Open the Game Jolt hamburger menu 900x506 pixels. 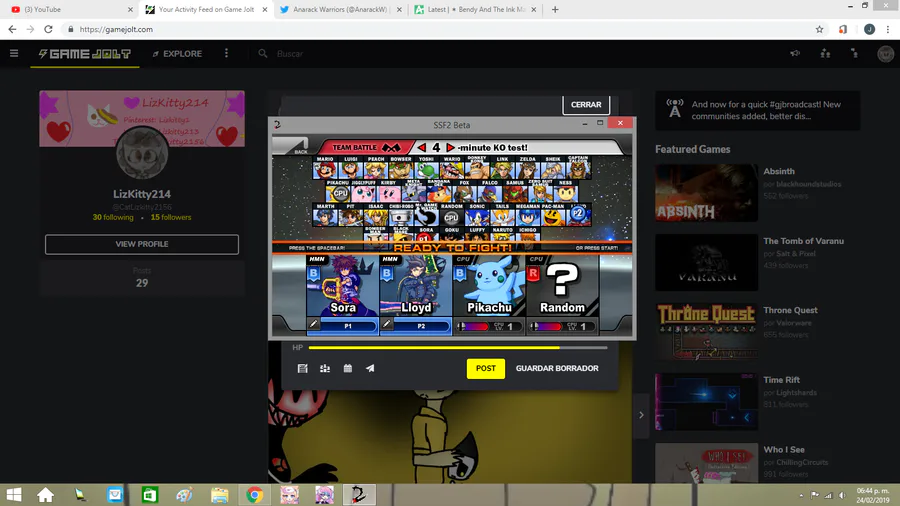click(x=14, y=53)
